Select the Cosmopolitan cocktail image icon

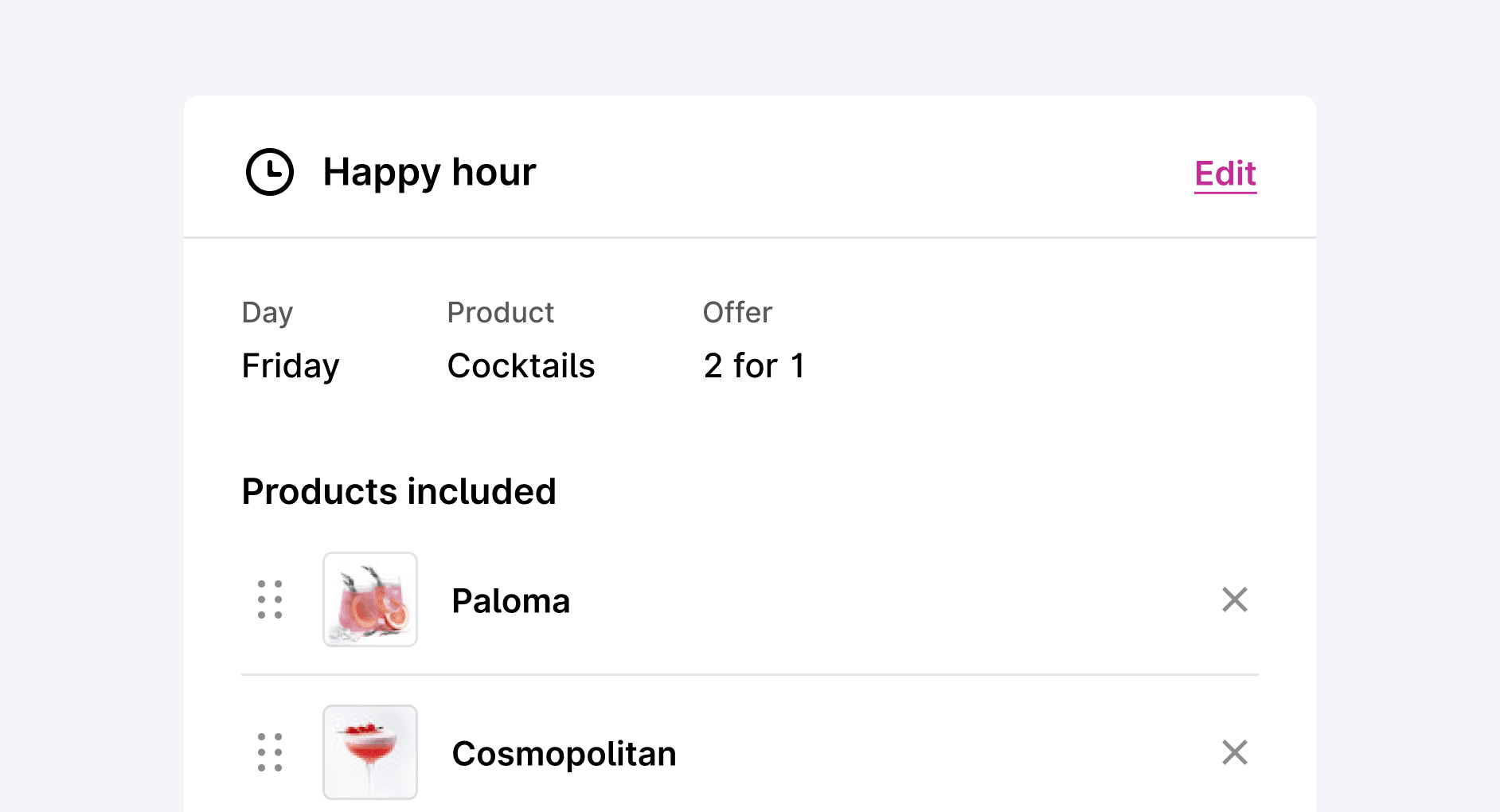tap(369, 751)
